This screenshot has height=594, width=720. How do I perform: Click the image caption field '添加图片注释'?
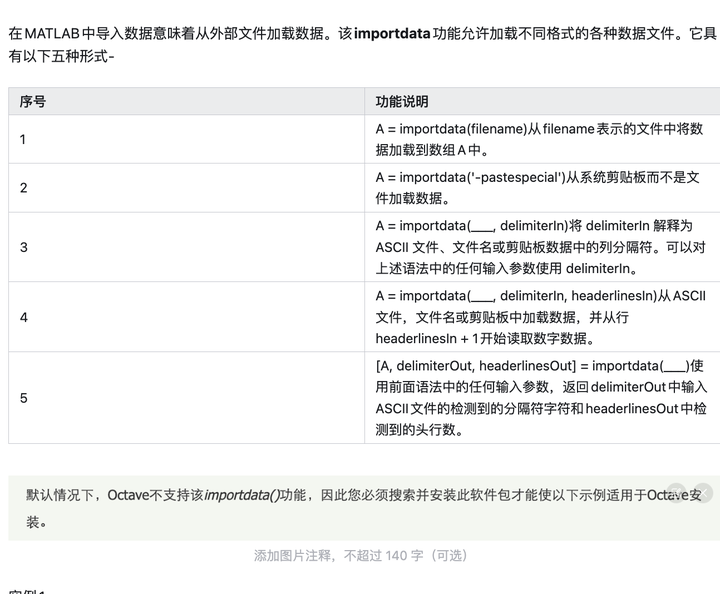click(x=360, y=555)
